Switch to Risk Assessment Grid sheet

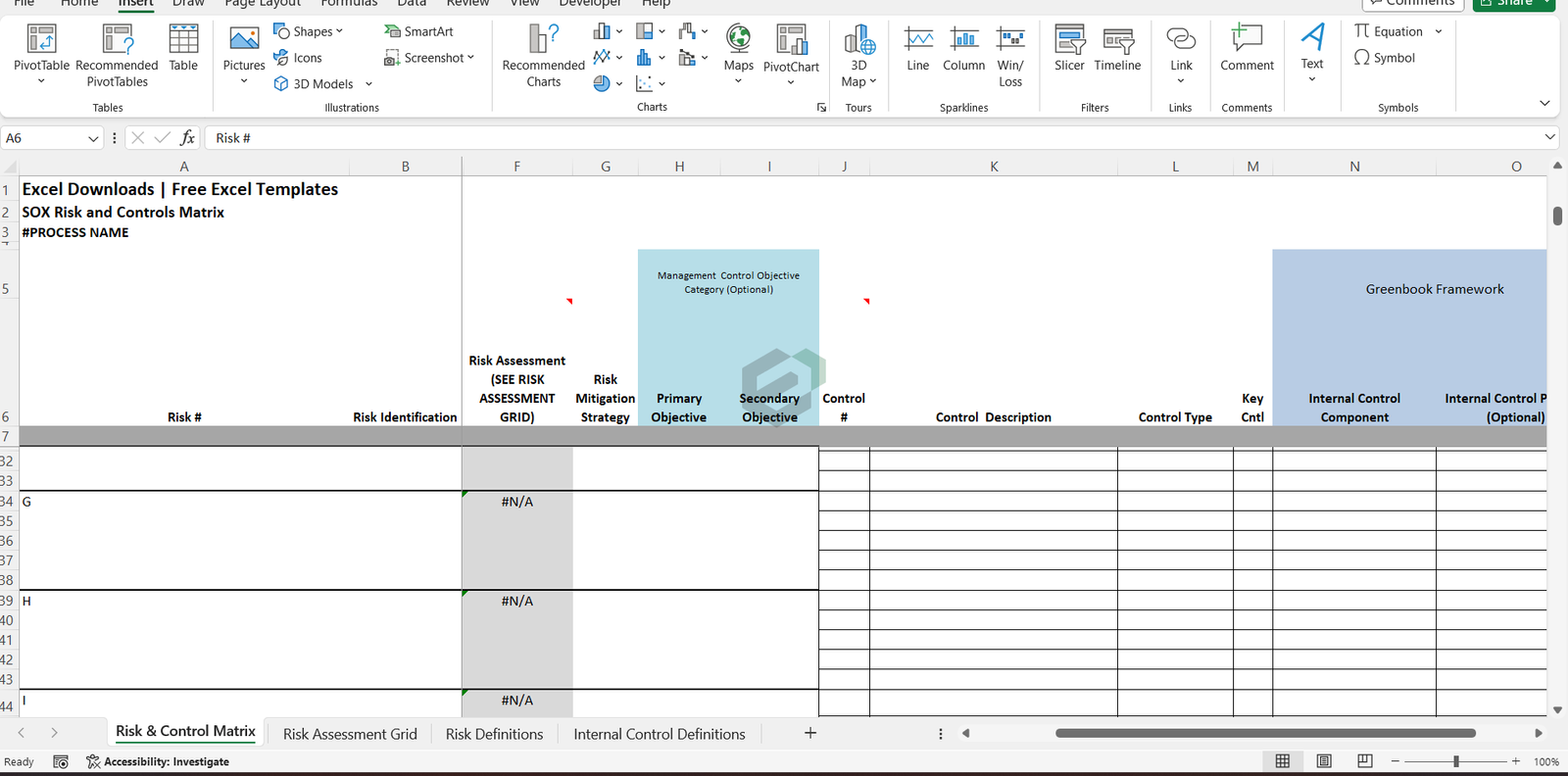click(x=350, y=734)
